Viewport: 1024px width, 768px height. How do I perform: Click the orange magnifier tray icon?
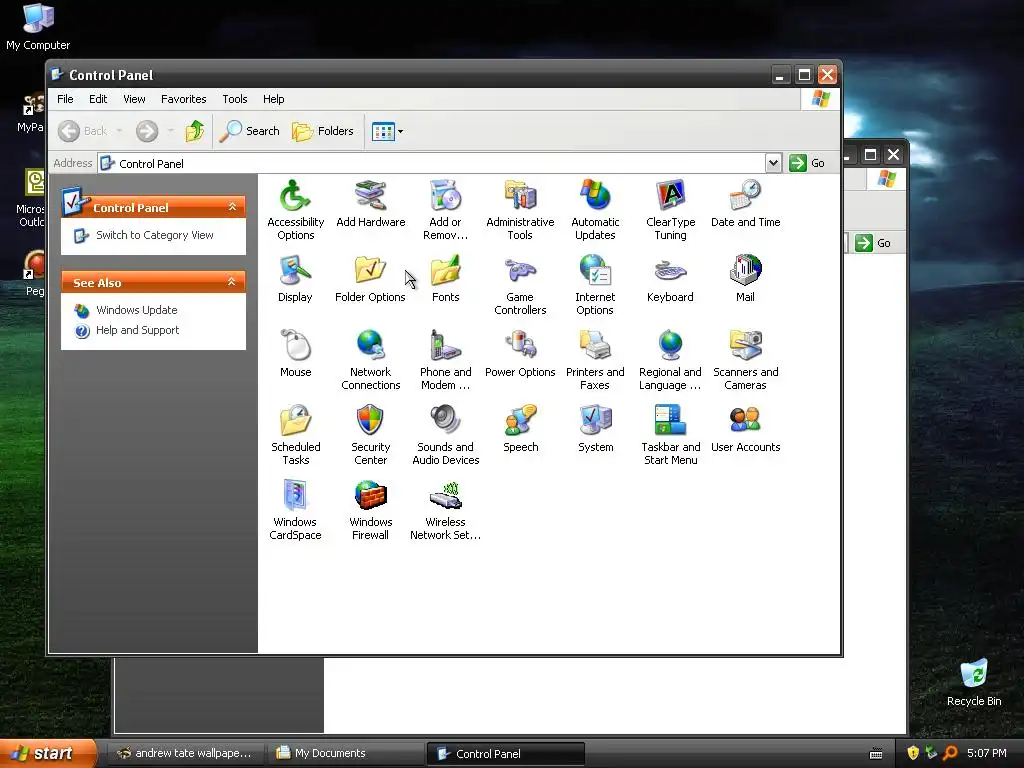point(950,753)
